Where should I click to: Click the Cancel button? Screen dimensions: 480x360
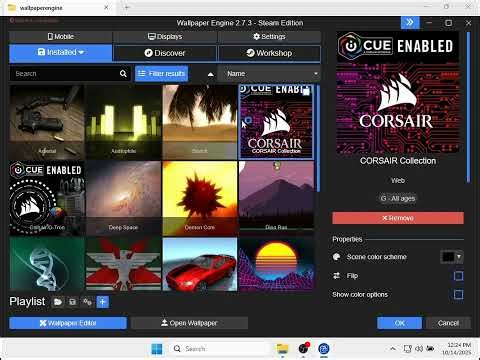click(448, 323)
